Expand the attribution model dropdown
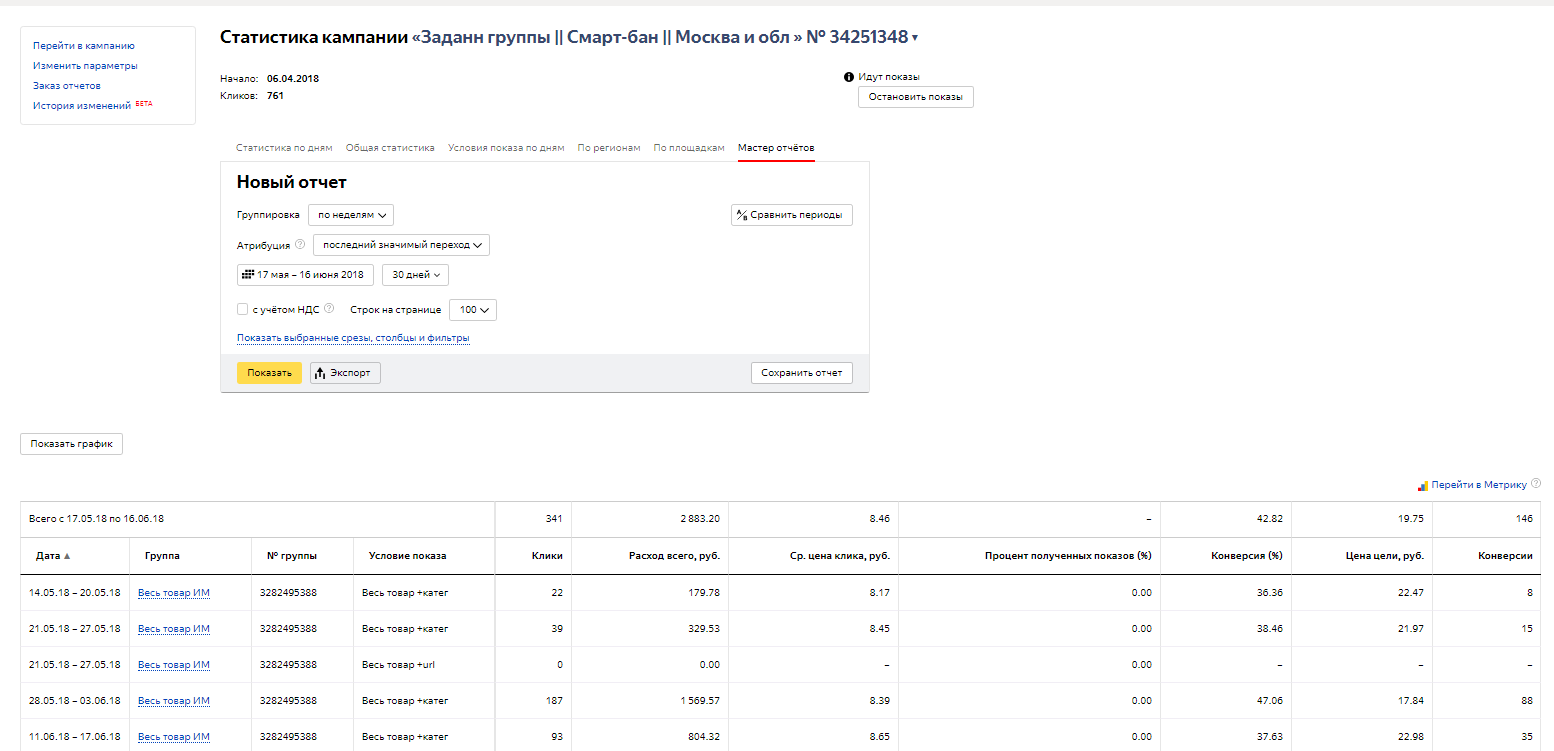This screenshot has height=751, width=1554. coord(401,245)
